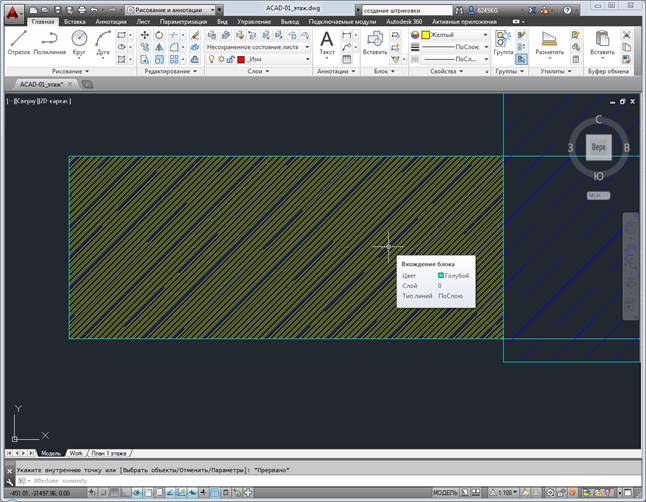Screen dimensions: 646x502
Task: Select the Полилиния (polyline) tool
Action: (x=49, y=42)
